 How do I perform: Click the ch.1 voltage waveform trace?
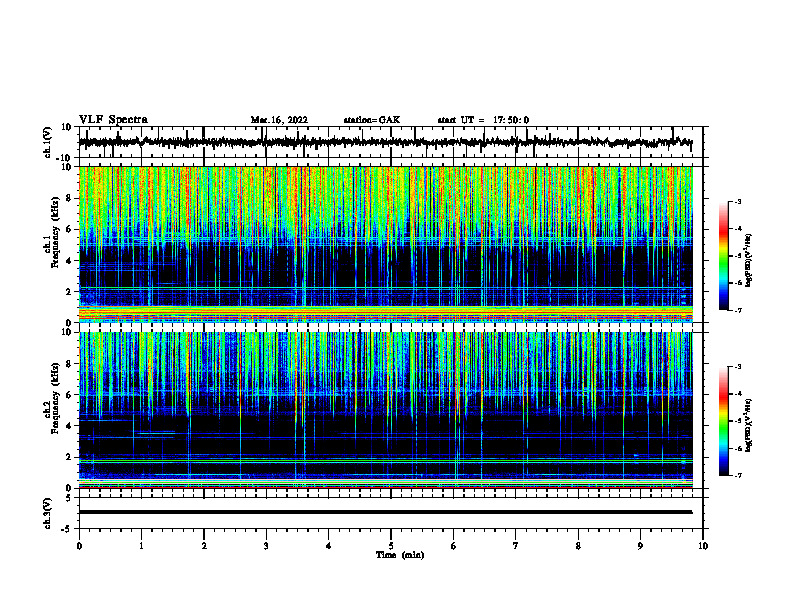click(x=385, y=142)
